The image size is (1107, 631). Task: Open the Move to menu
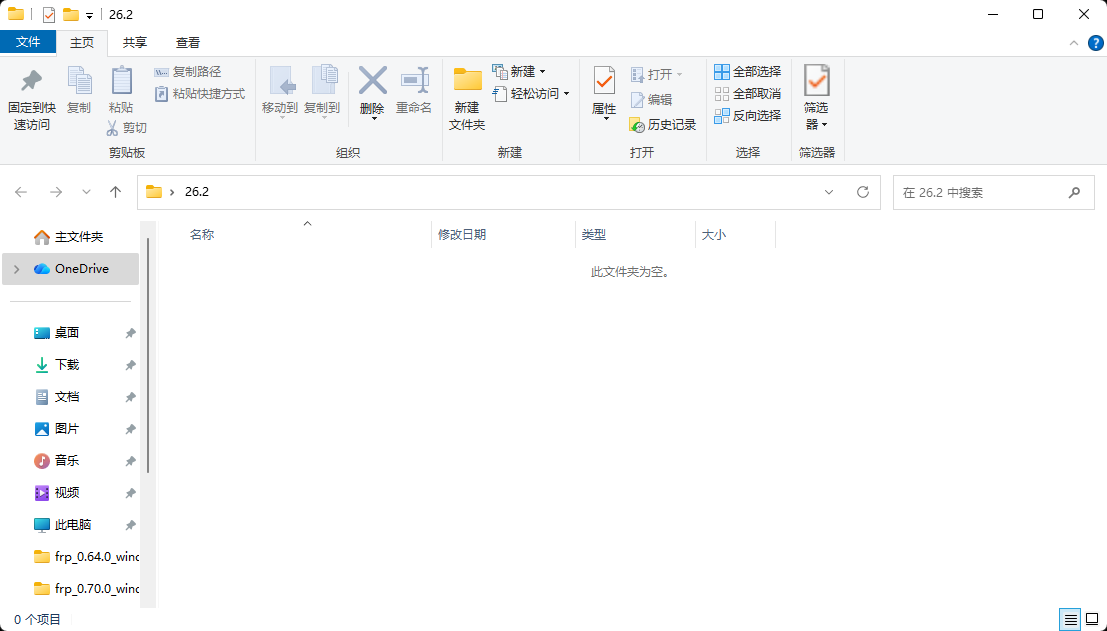[281, 92]
